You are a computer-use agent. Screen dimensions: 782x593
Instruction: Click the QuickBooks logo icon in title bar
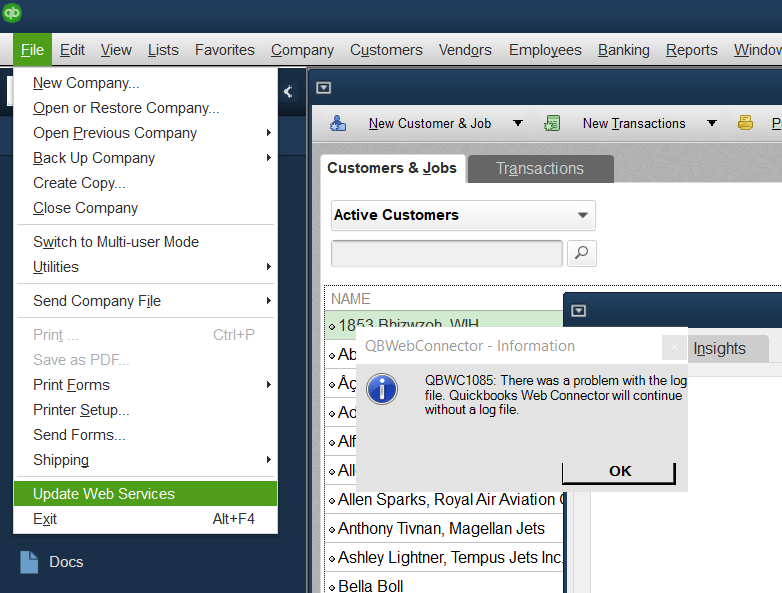click(x=11, y=12)
